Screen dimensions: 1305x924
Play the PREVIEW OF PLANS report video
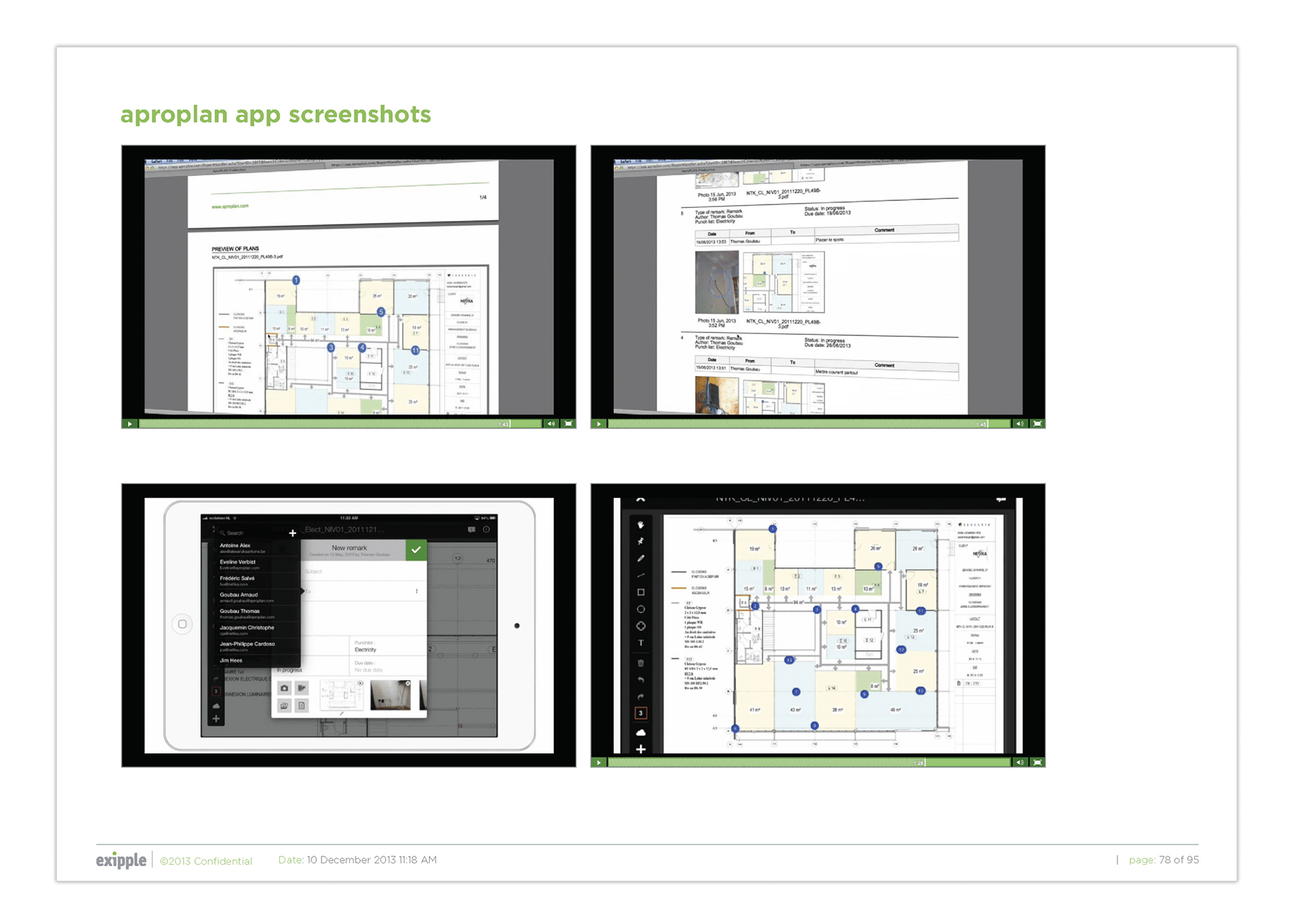130,424
